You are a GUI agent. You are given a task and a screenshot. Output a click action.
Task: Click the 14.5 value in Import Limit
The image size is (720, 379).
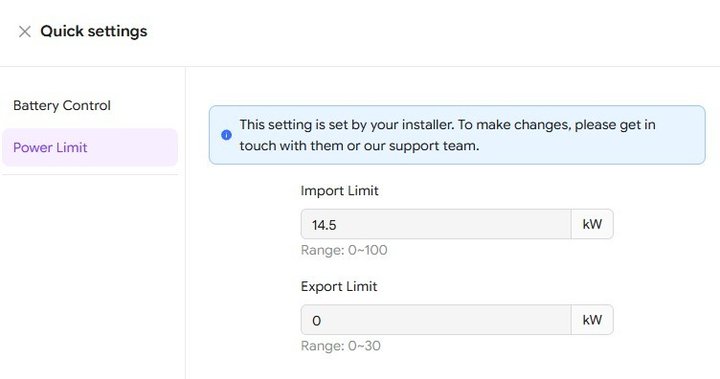click(324, 225)
